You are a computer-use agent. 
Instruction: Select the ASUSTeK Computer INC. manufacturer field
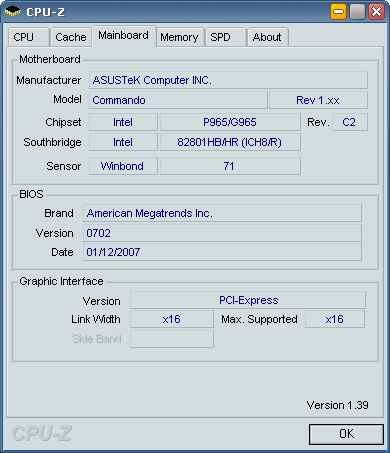(x=228, y=80)
